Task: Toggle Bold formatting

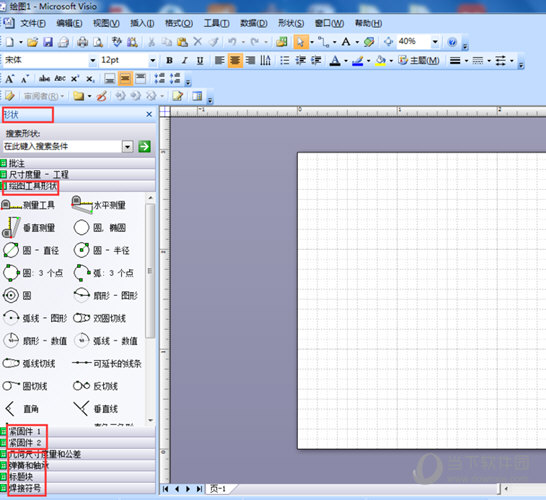Action: coord(169,61)
